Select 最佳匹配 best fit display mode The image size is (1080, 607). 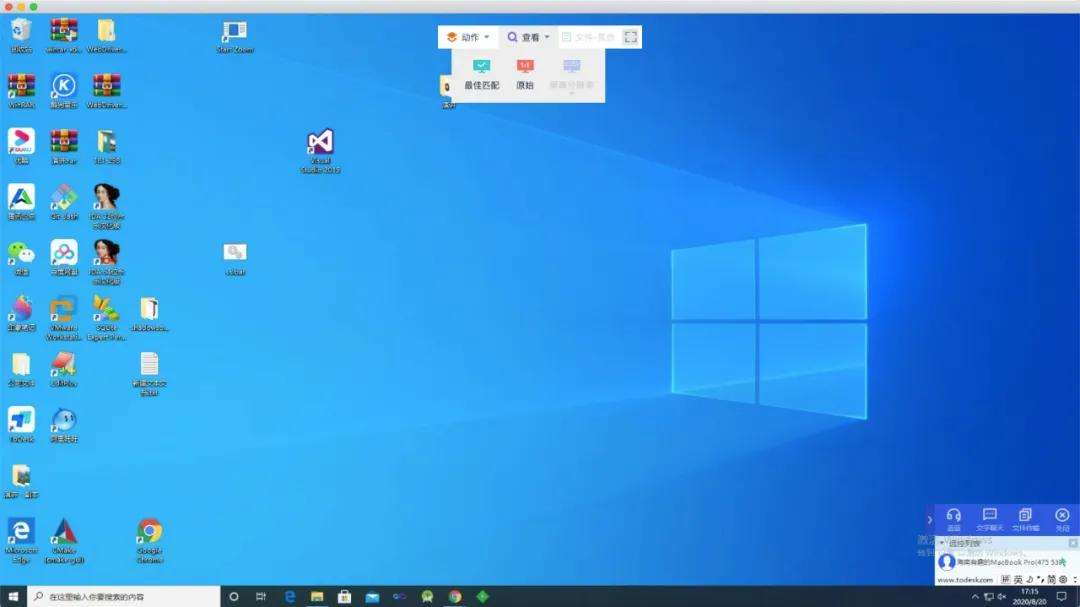(x=481, y=74)
